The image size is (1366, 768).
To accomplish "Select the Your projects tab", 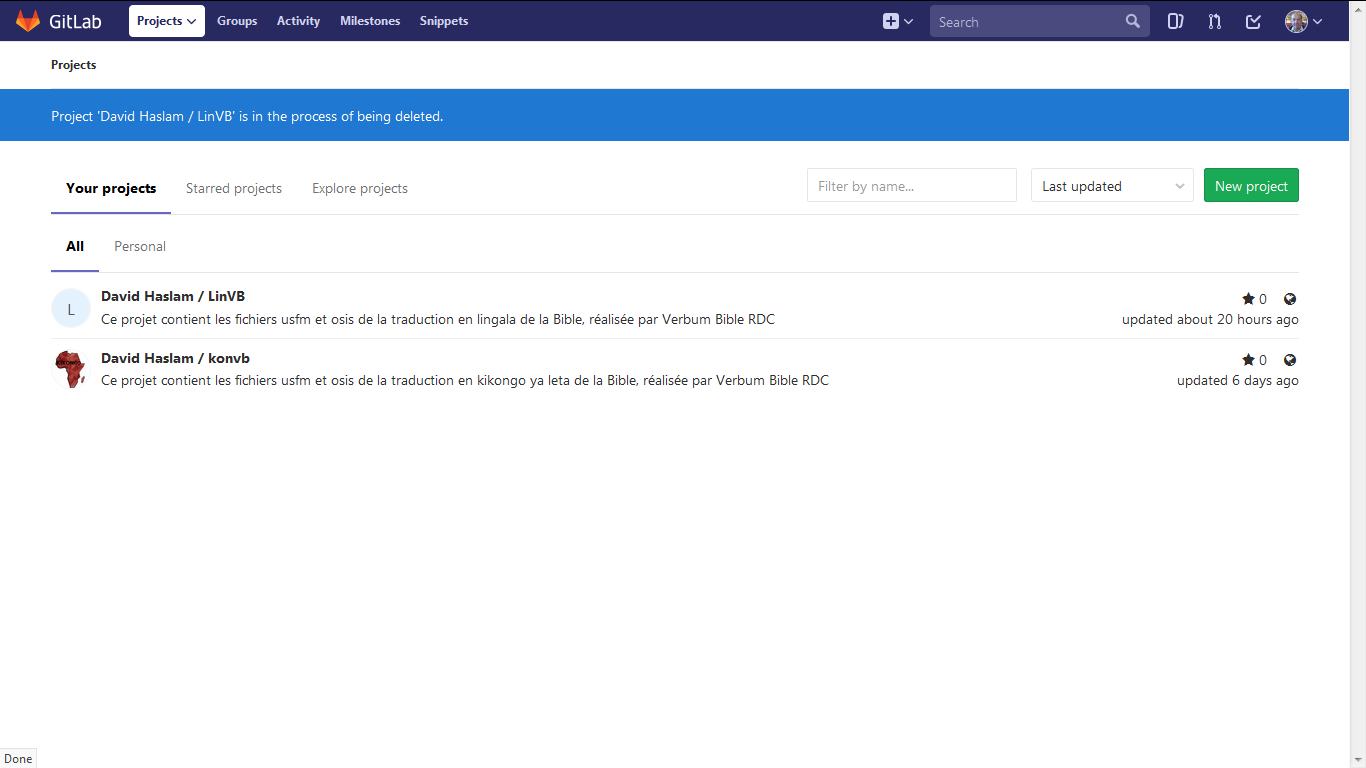I will pyautogui.click(x=111, y=188).
